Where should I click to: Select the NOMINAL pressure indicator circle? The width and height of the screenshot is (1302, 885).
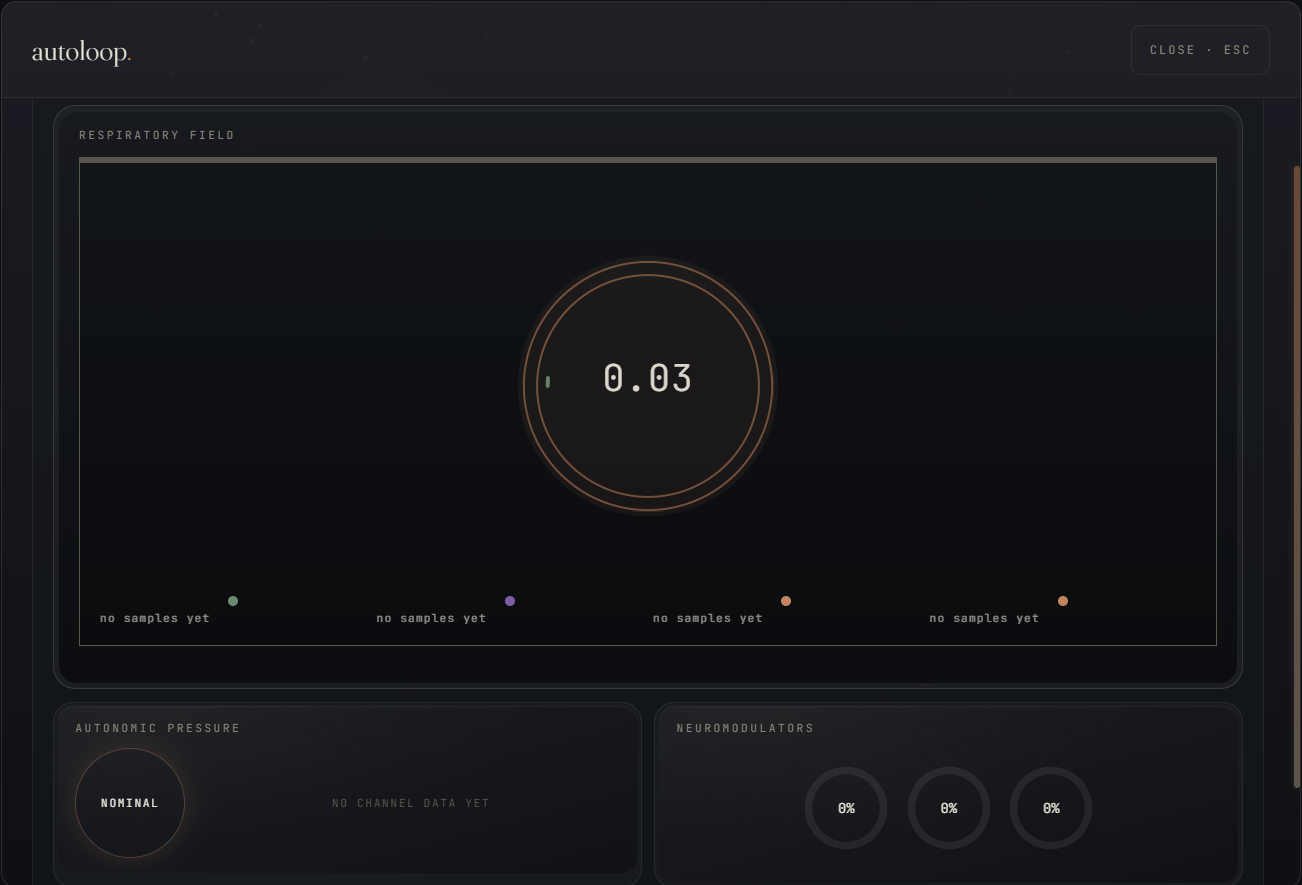click(x=130, y=803)
